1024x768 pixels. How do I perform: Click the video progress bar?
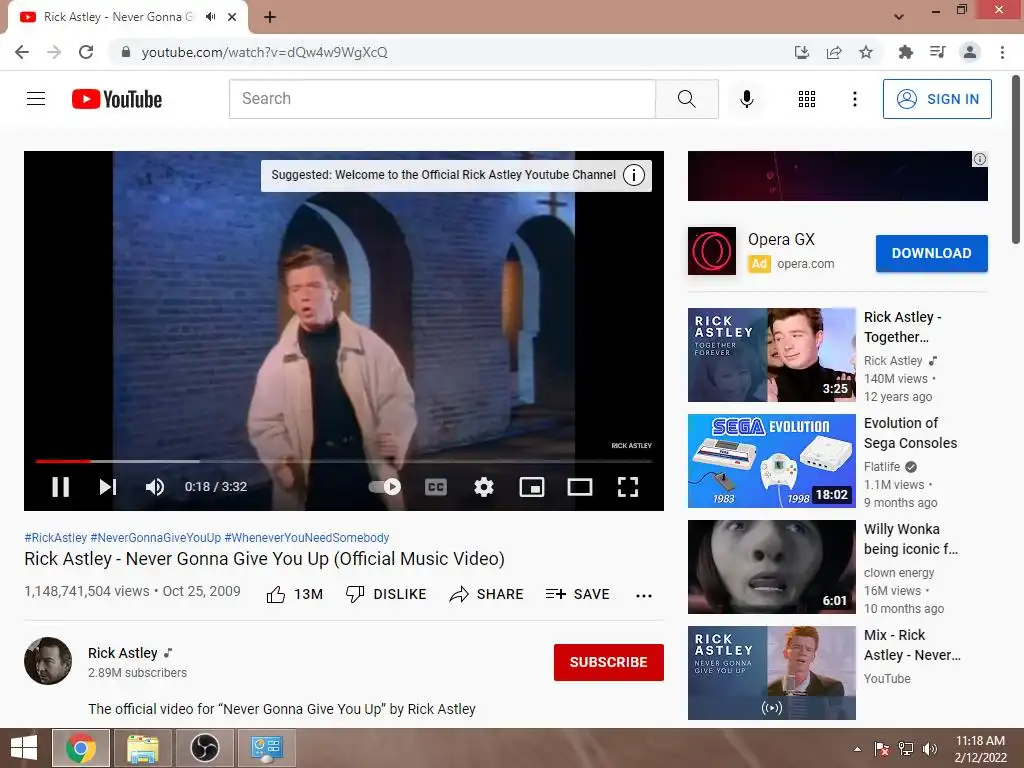pos(344,461)
